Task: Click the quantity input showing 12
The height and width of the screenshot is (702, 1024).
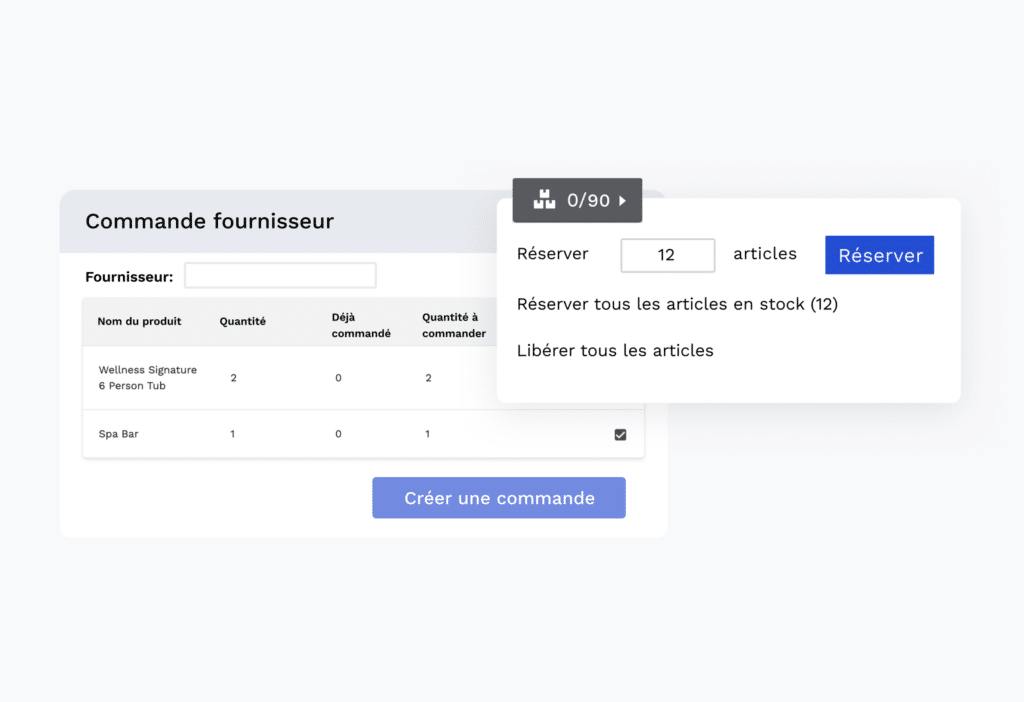Action: point(667,255)
